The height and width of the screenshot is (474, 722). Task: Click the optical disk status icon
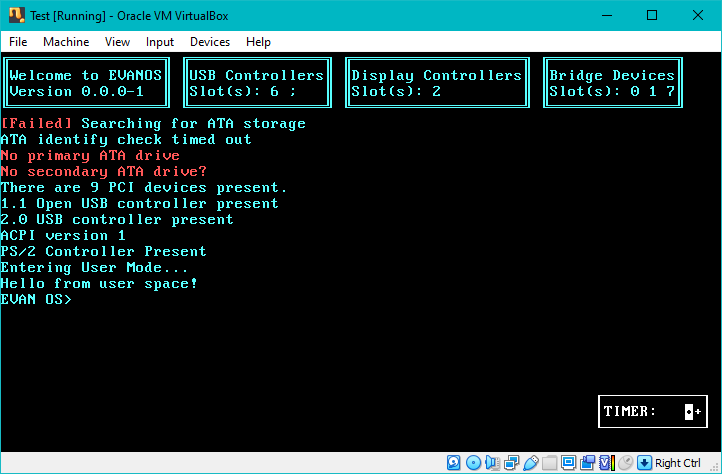pyautogui.click(x=473, y=462)
